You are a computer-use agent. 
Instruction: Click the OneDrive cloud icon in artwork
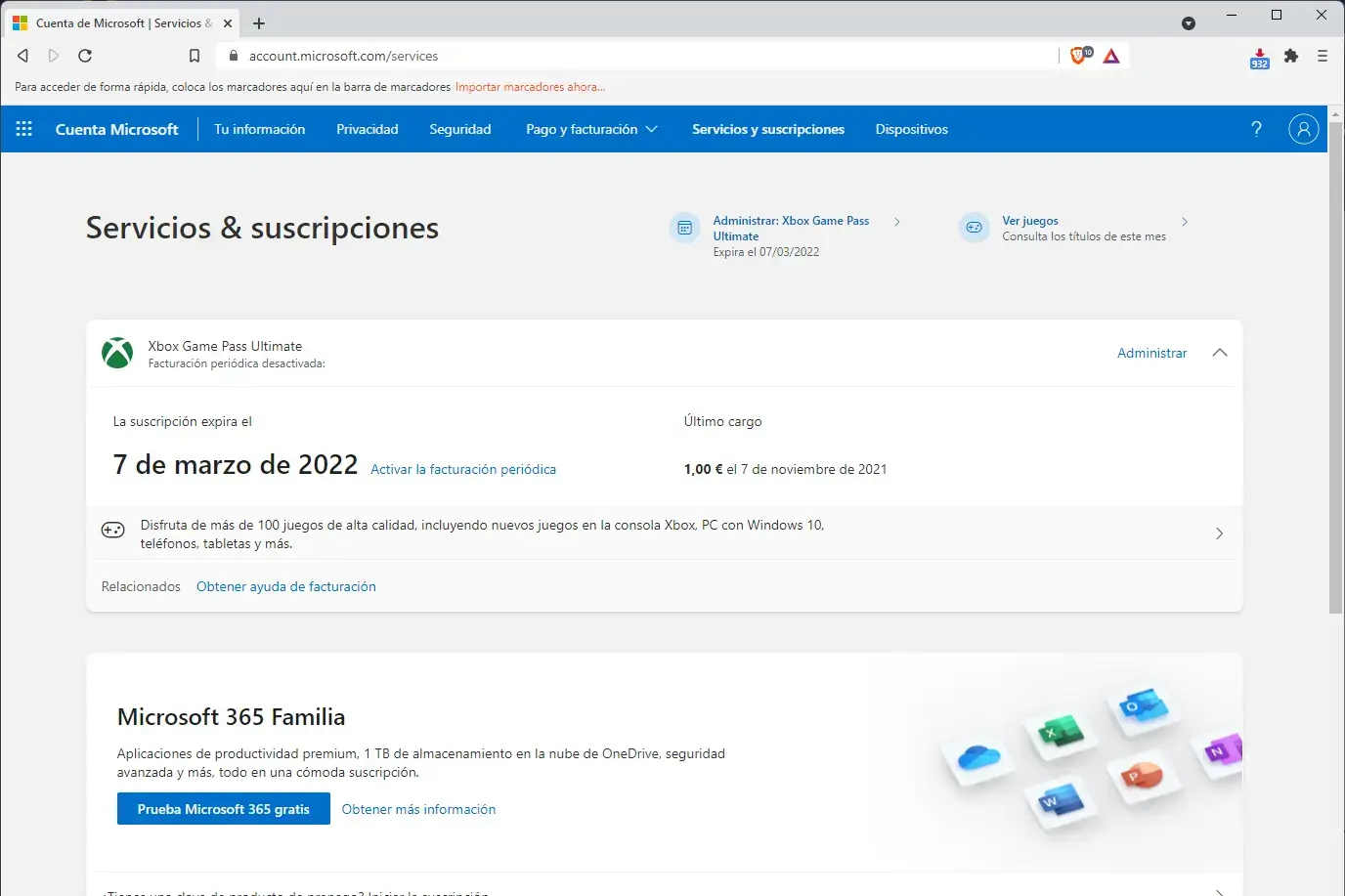[979, 757]
